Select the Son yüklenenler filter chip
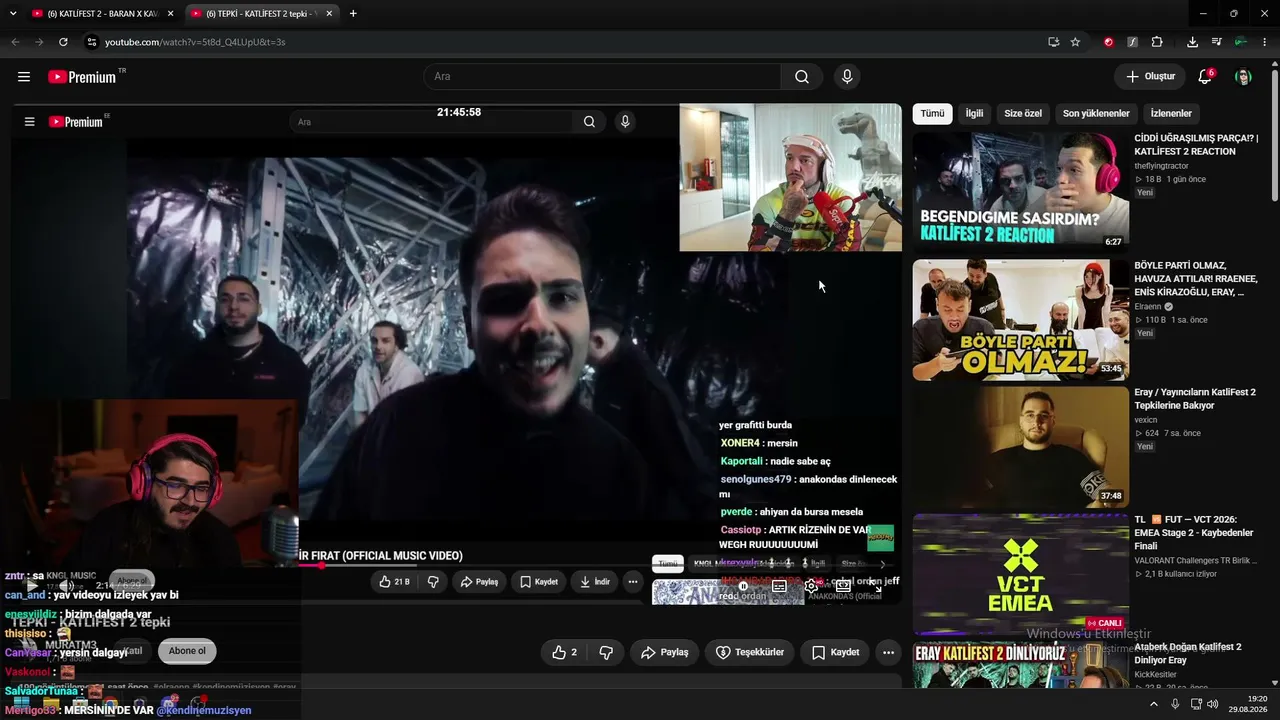The width and height of the screenshot is (1280, 720). 1096,114
